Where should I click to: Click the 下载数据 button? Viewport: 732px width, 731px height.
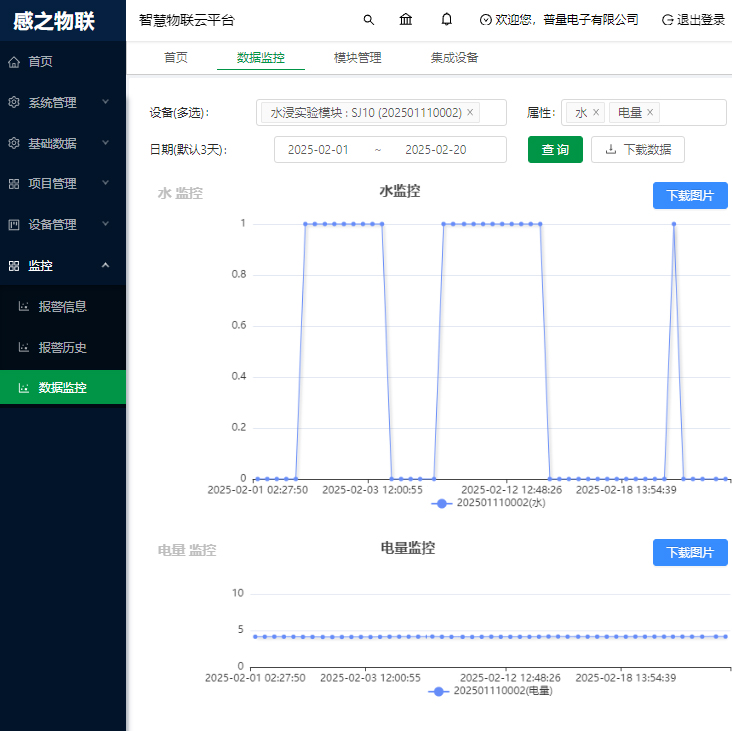coord(638,150)
